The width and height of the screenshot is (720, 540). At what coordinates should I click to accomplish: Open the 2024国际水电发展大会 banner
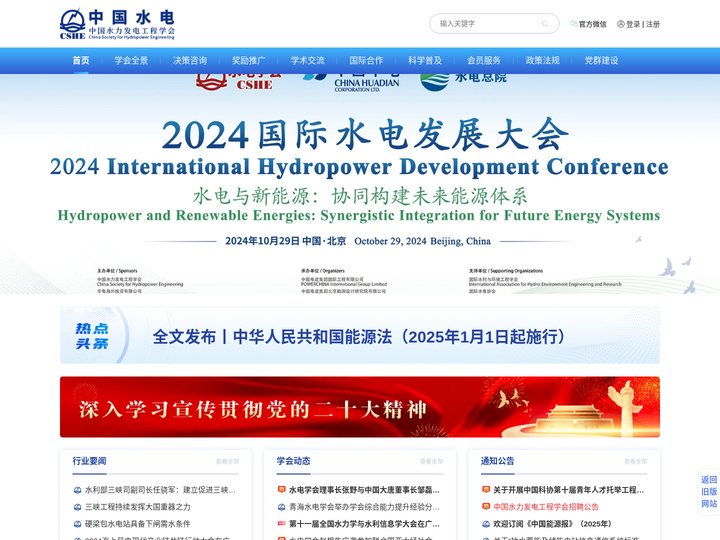[x=360, y=184]
